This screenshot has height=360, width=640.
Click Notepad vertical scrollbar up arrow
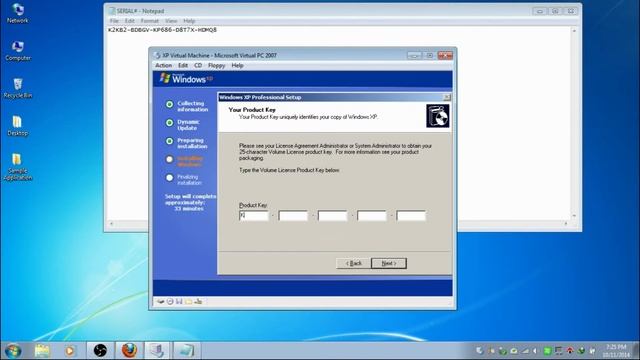[x=574, y=31]
